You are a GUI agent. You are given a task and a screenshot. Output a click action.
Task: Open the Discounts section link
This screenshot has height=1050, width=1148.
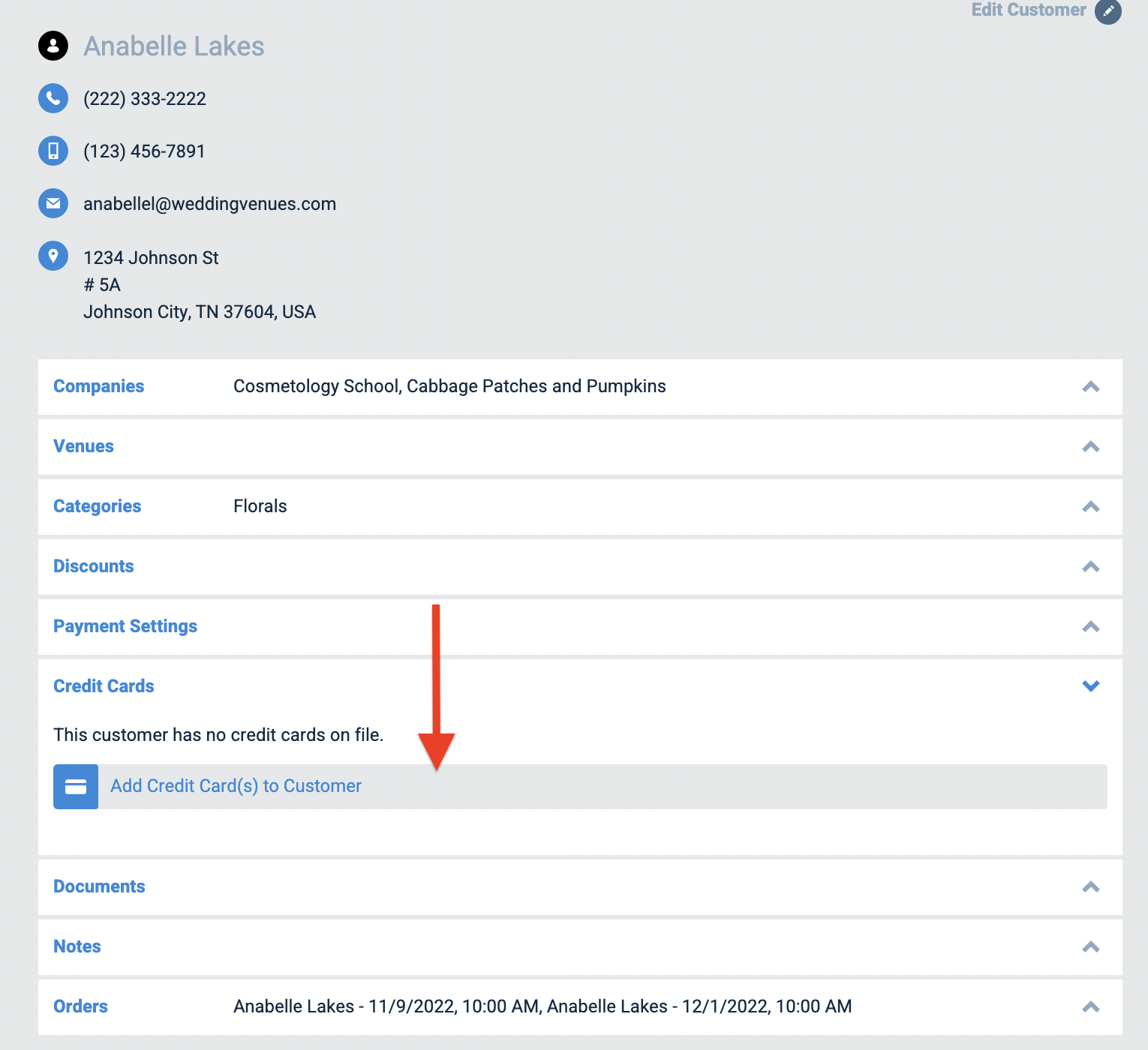93,567
